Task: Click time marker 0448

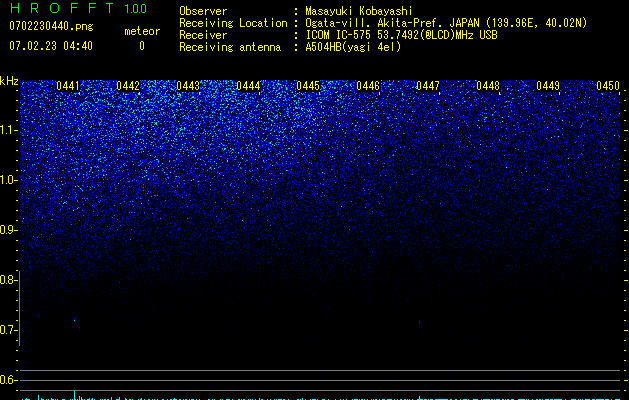Action: (x=488, y=86)
